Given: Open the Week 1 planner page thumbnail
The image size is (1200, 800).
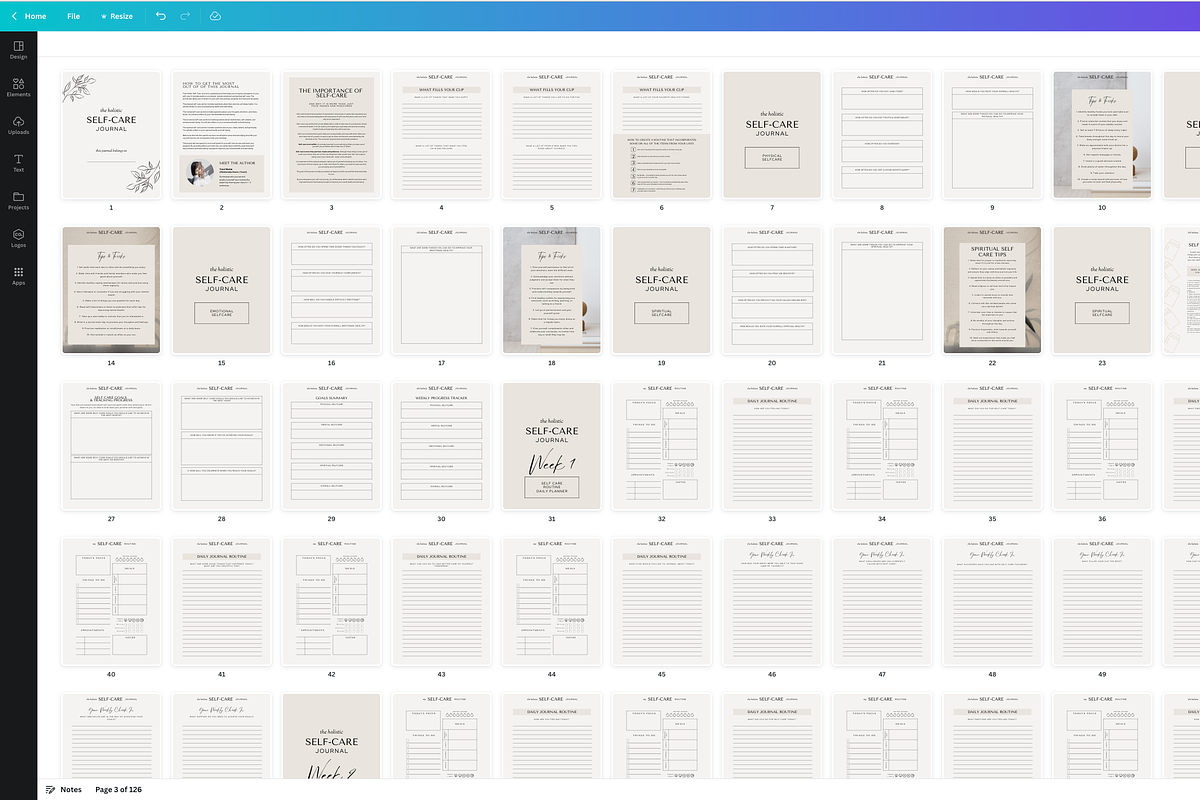Looking at the screenshot, I should (x=551, y=445).
